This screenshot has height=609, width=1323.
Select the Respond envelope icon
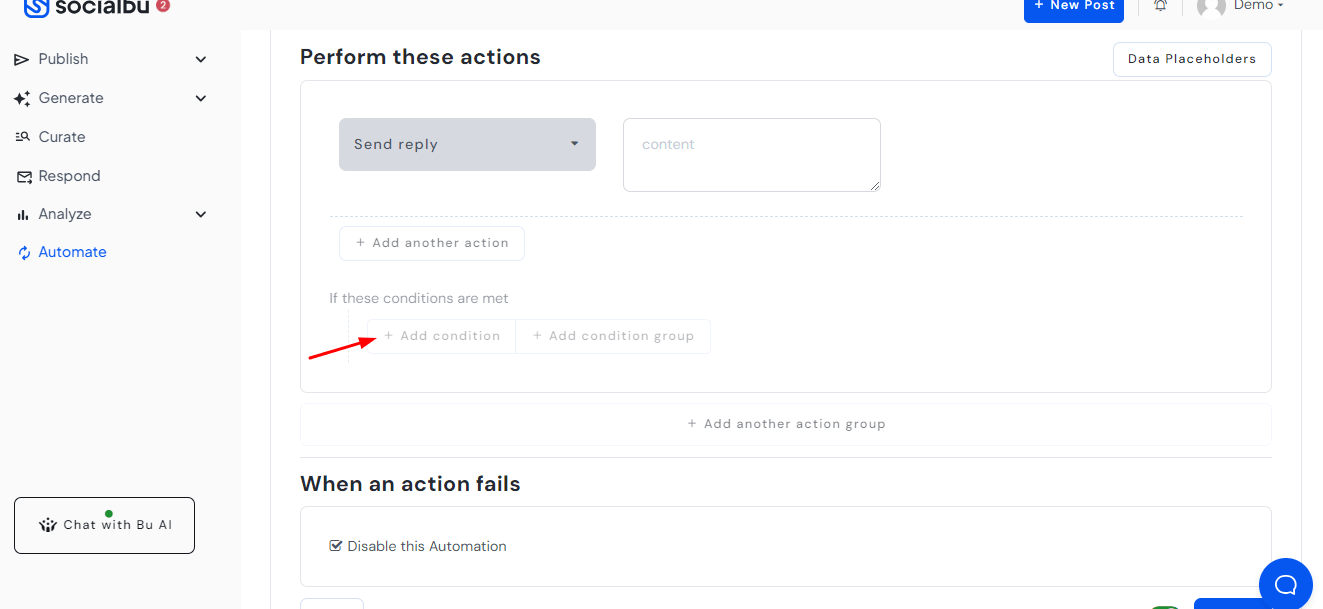(x=22, y=176)
